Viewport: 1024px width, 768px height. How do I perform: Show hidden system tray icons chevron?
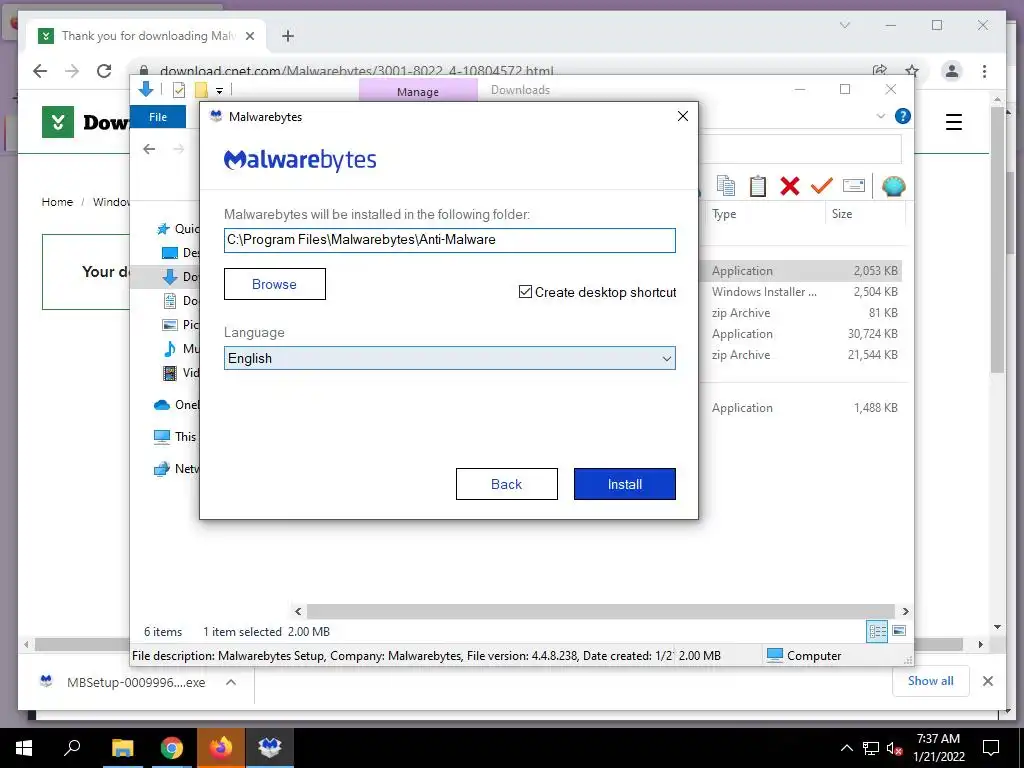click(846, 748)
